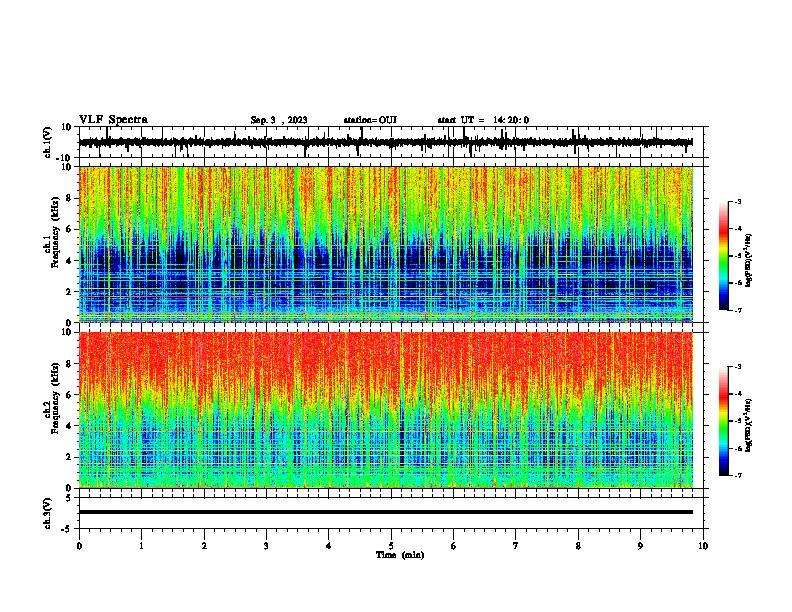Click the ch.1(V) black waveform trace

[x=386, y=142]
